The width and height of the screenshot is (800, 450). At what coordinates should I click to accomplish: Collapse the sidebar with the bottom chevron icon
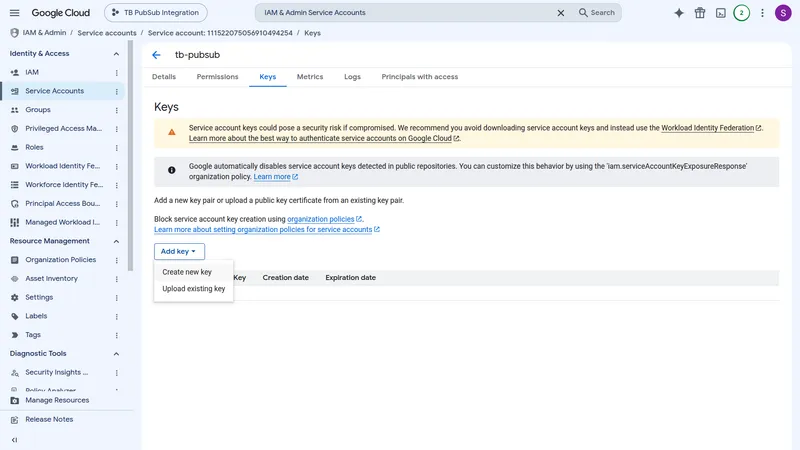14,440
